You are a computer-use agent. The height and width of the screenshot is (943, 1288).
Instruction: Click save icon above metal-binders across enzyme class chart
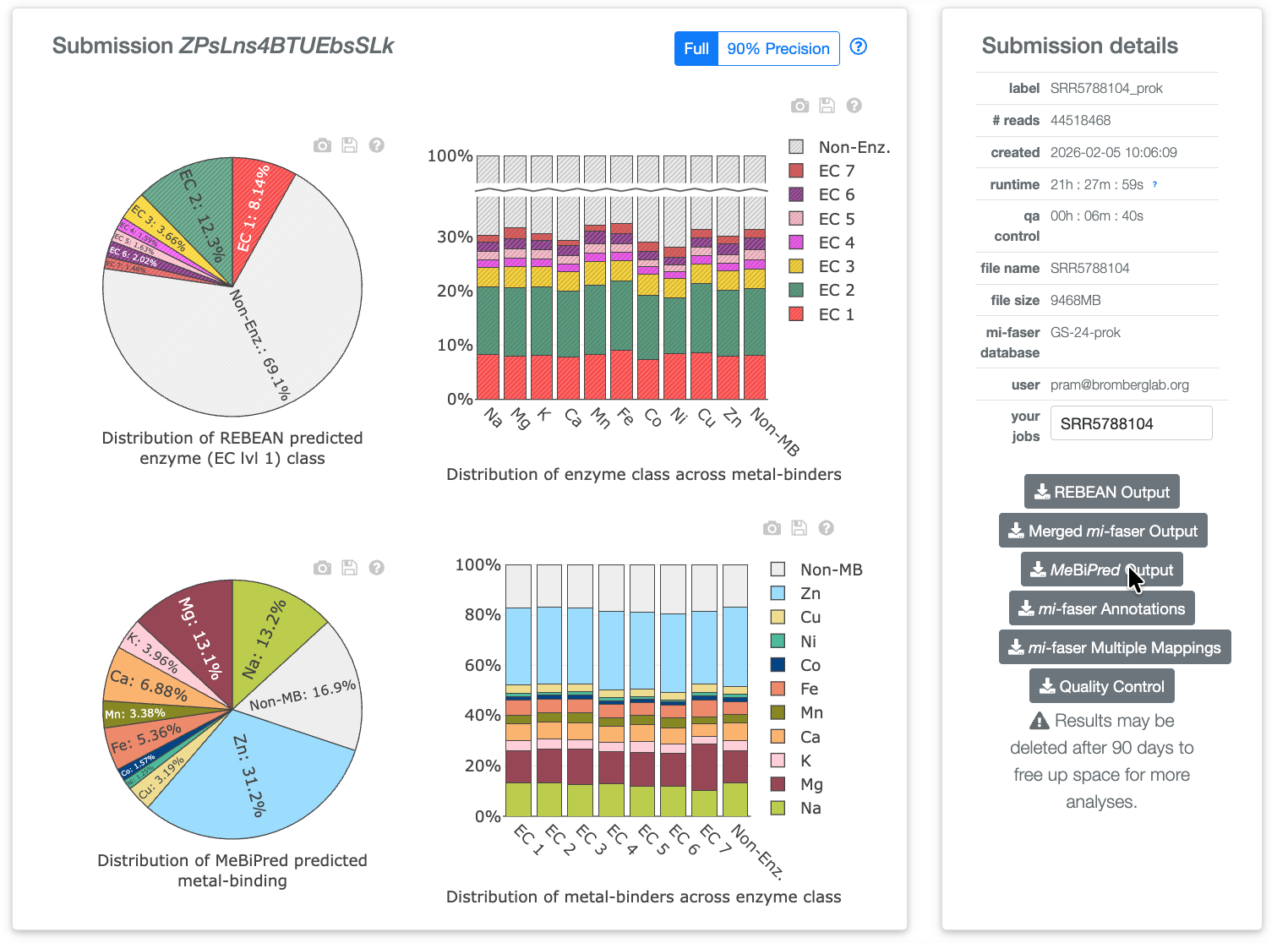[799, 528]
